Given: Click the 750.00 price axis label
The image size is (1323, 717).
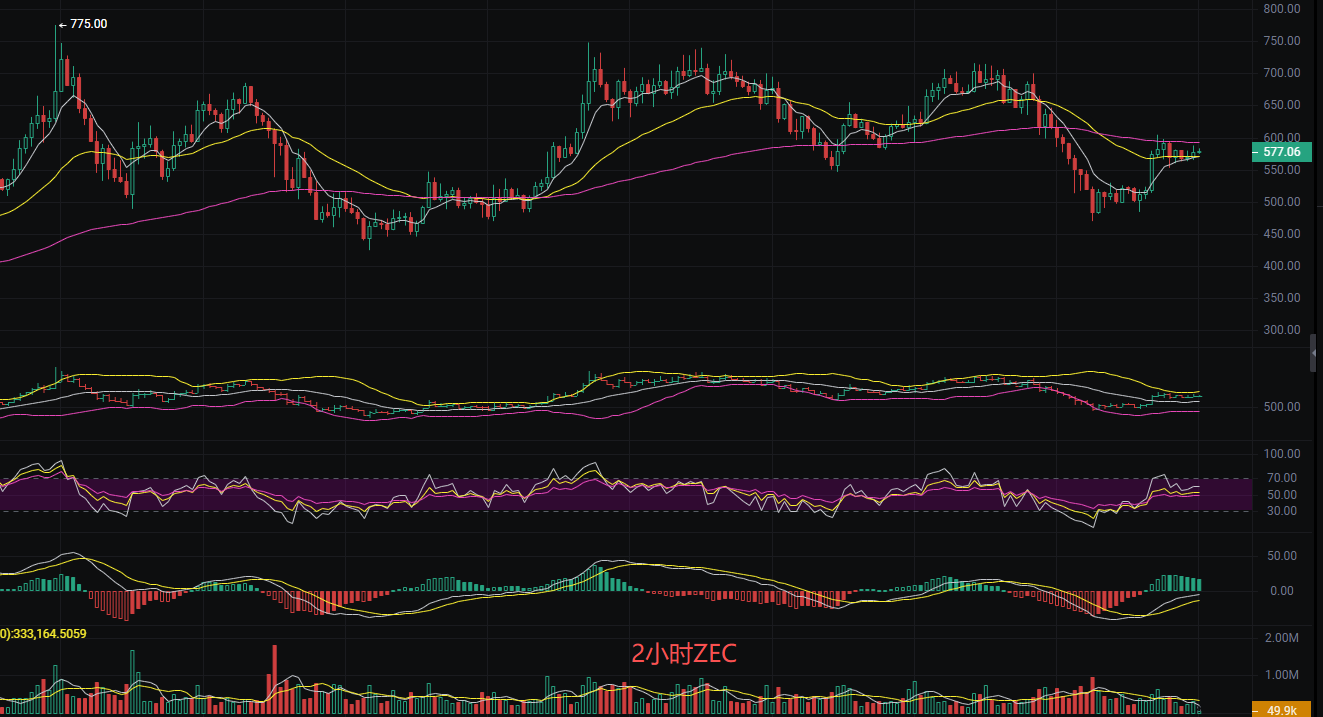Looking at the screenshot, I should [1281, 41].
